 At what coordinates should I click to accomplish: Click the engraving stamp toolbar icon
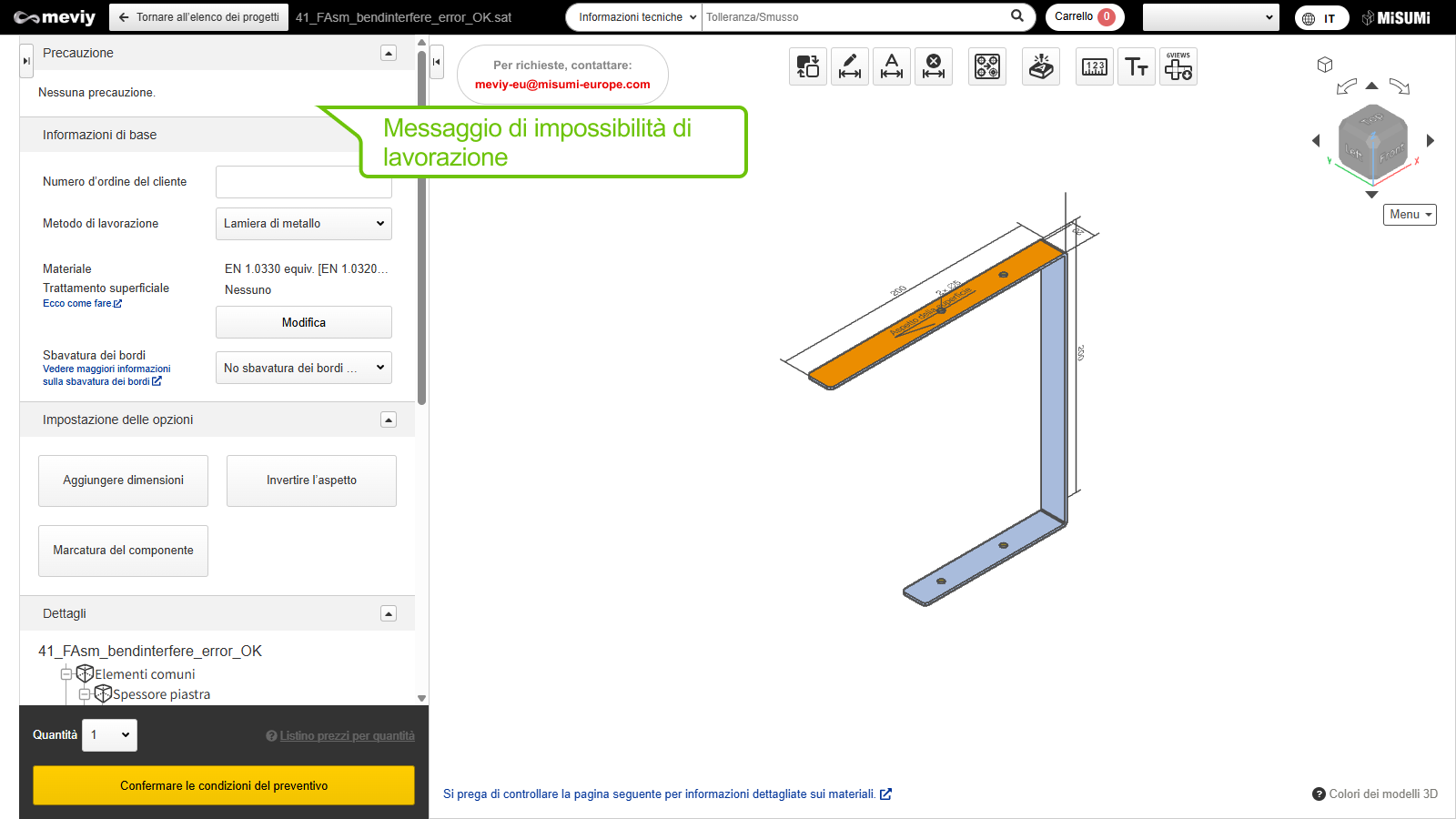[1041, 66]
